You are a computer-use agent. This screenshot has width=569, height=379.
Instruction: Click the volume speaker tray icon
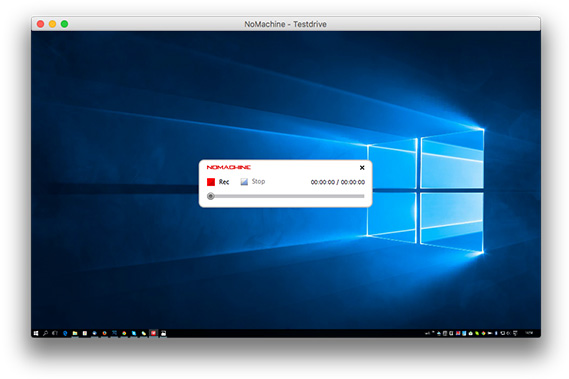508,333
